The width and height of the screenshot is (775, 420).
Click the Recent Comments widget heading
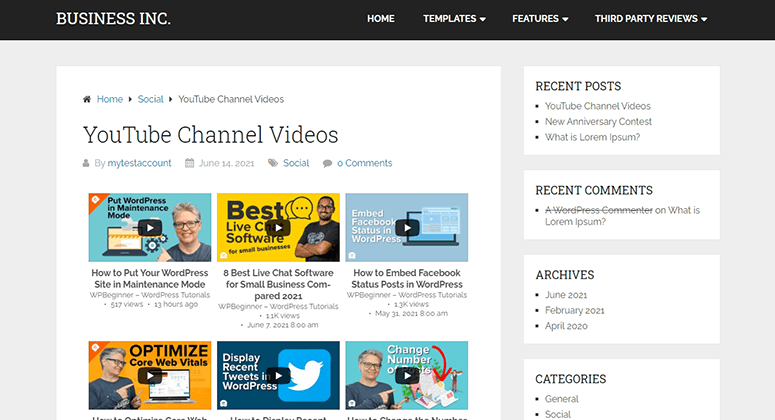point(594,191)
